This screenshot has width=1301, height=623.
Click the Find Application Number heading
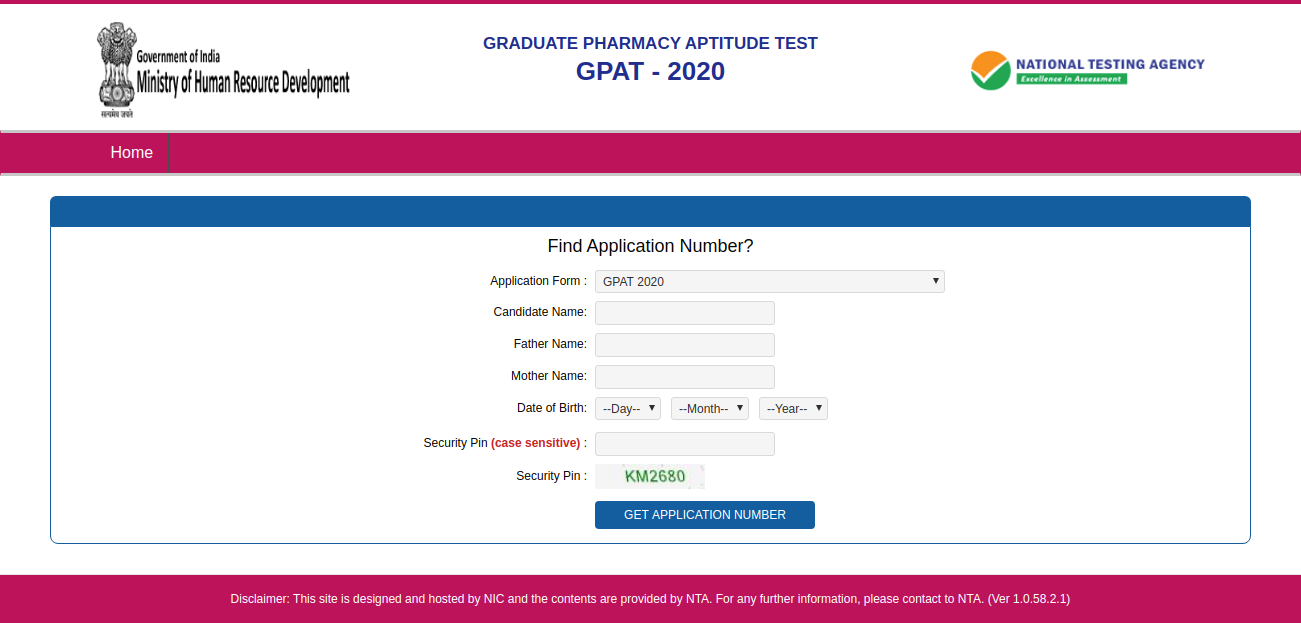pyautogui.click(x=650, y=245)
